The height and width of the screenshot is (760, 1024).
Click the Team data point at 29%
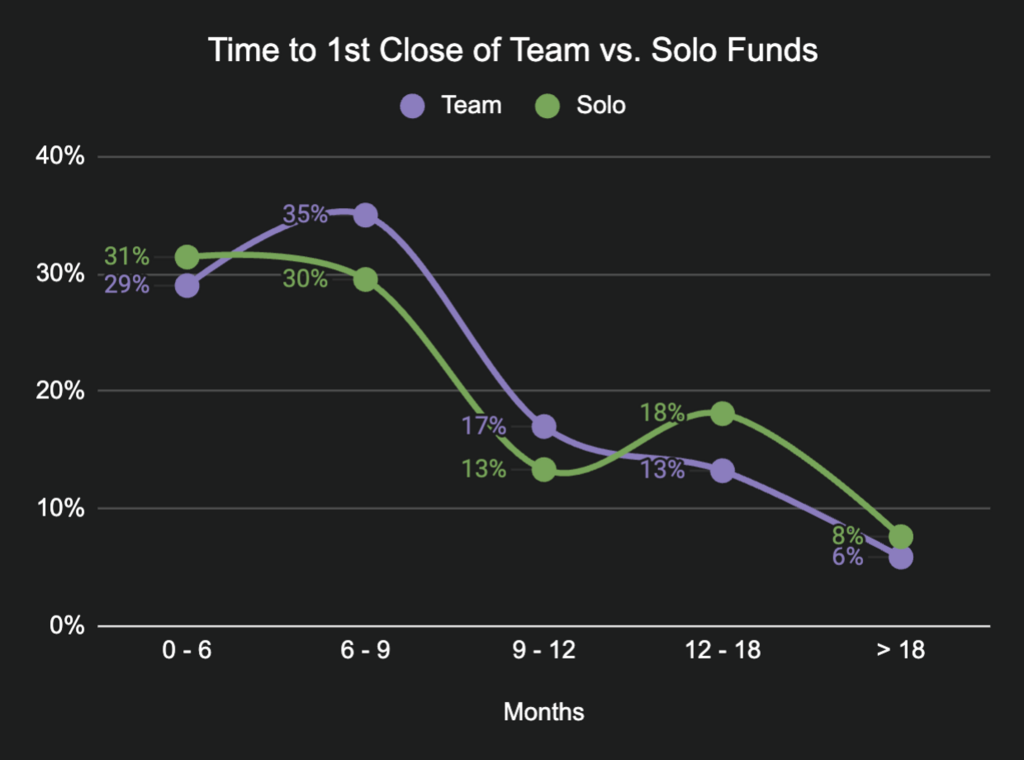tap(187, 286)
